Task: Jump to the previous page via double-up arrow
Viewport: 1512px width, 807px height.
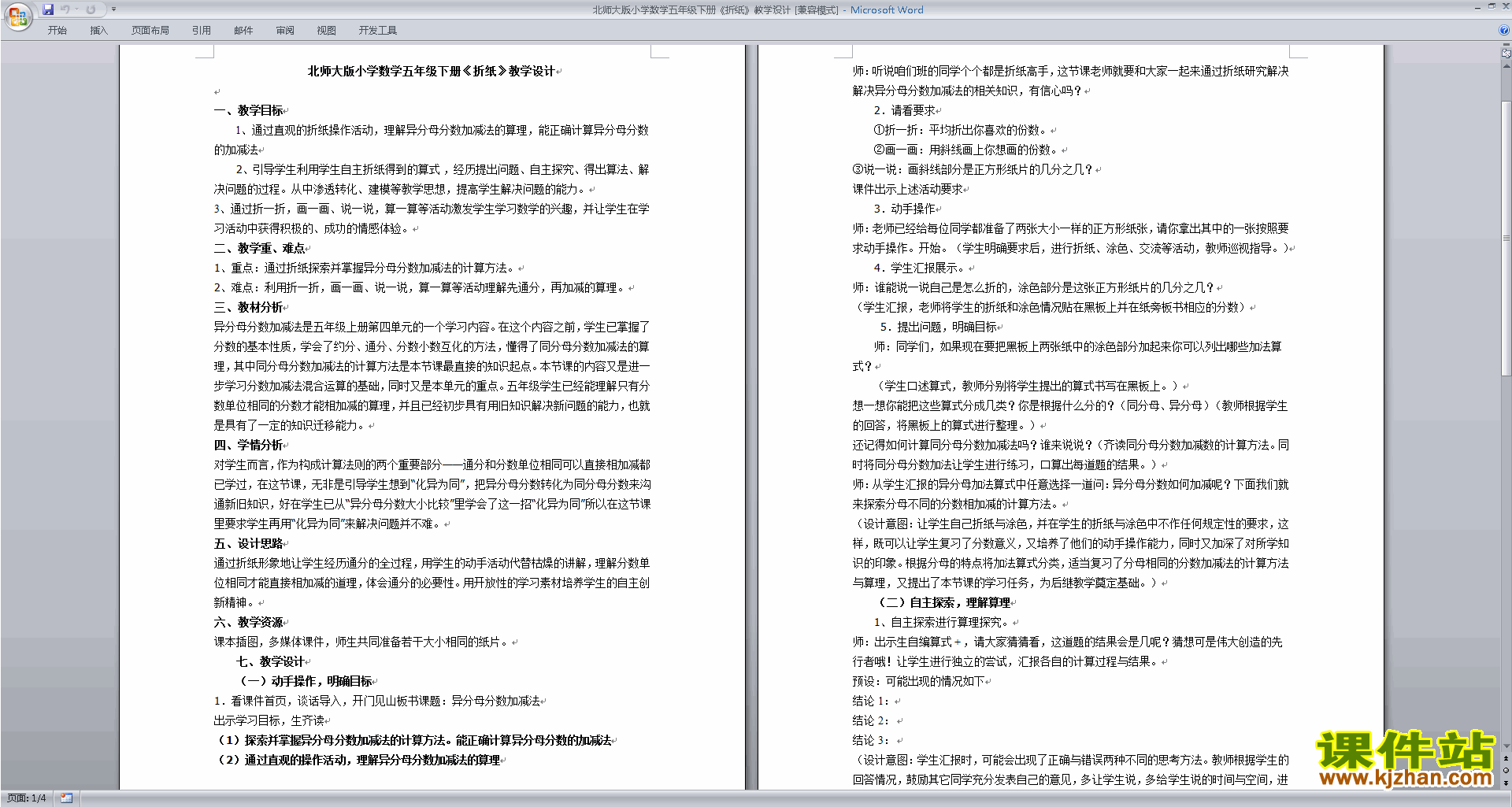Action: point(1506,758)
